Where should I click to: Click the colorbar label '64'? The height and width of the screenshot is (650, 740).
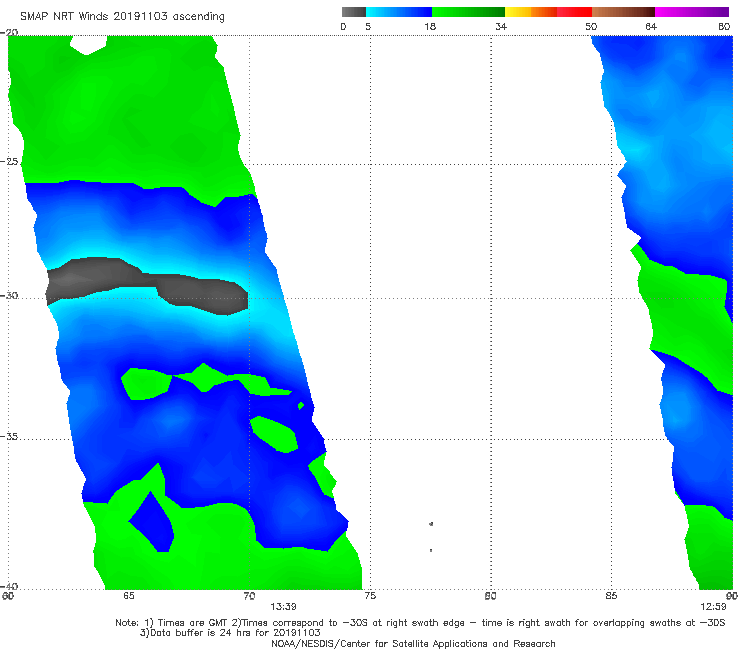pos(651,27)
